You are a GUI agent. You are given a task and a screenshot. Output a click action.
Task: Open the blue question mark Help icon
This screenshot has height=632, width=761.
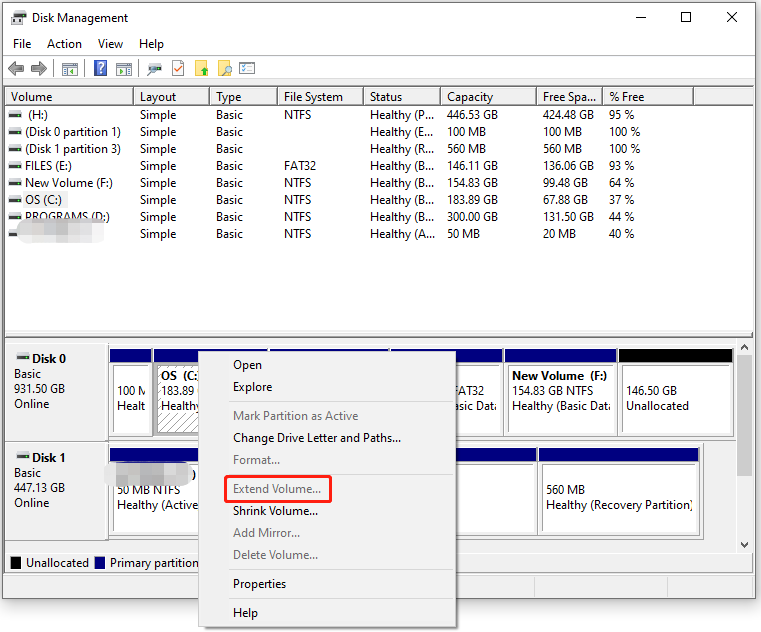coord(100,68)
